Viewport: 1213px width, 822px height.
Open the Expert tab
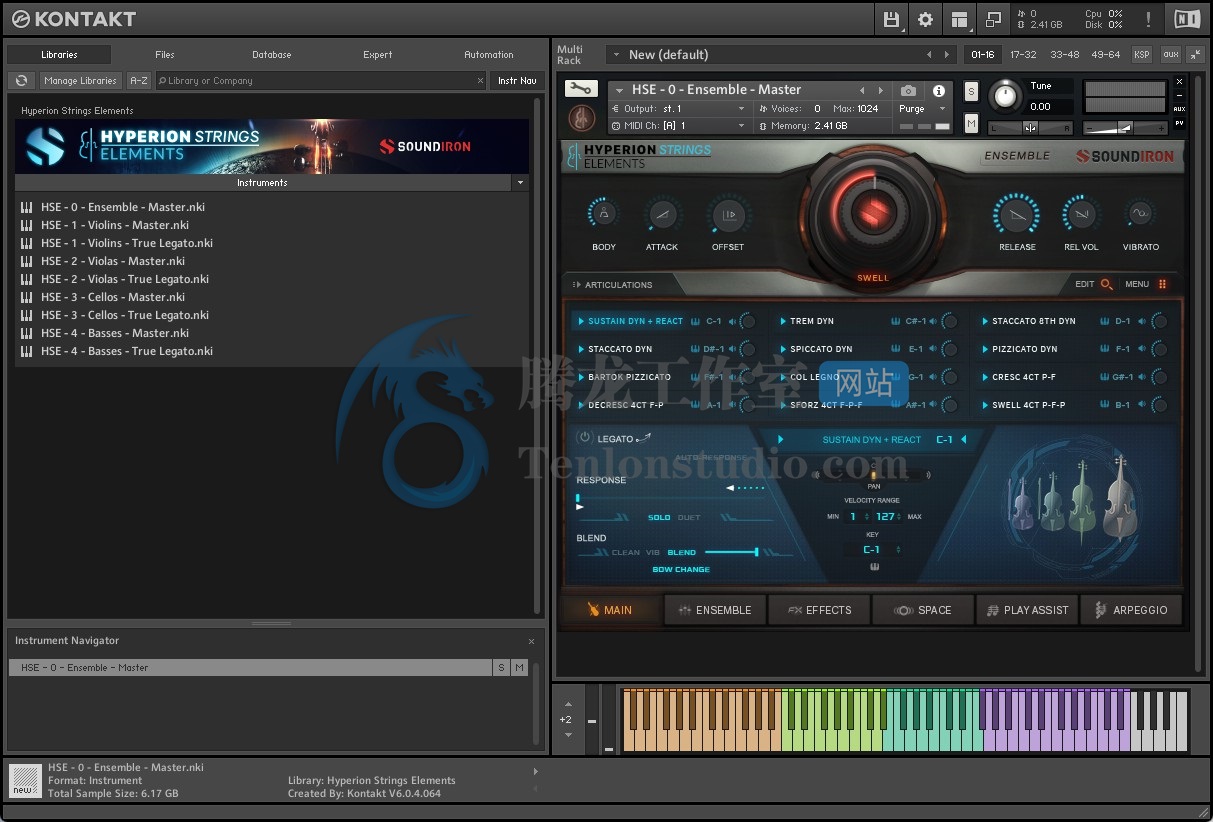coord(378,55)
